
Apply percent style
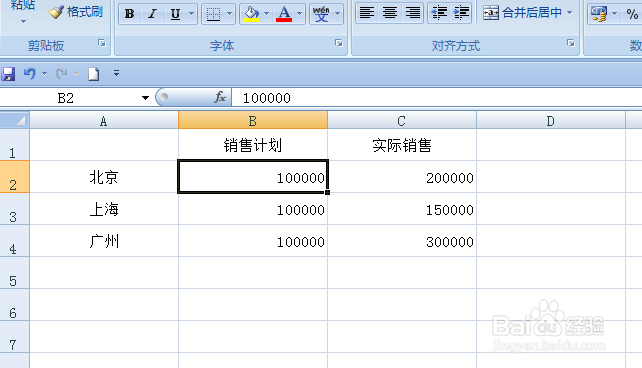click(632, 14)
